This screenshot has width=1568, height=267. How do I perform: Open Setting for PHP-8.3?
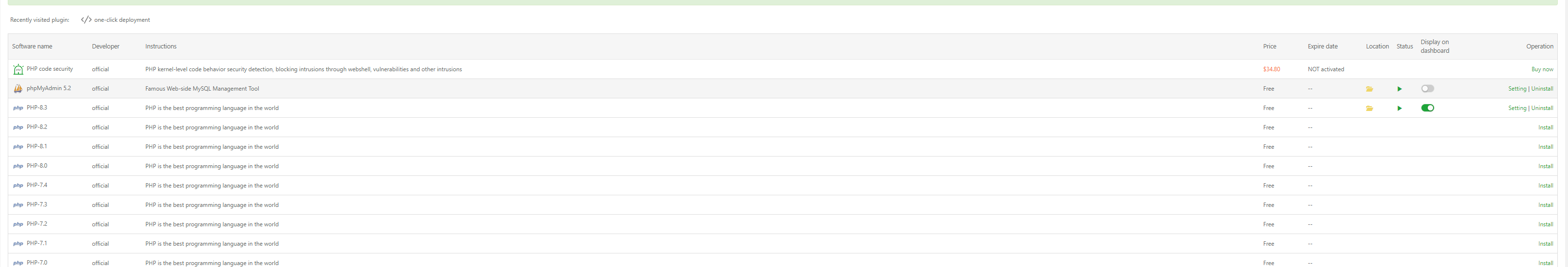(1517, 108)
